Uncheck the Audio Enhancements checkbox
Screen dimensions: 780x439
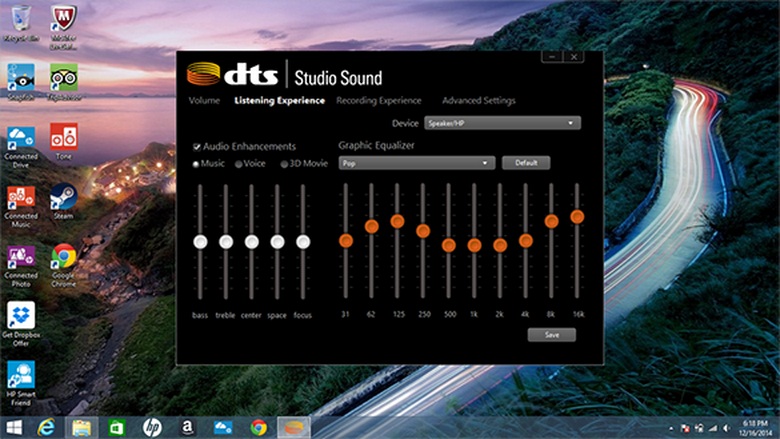197,146
